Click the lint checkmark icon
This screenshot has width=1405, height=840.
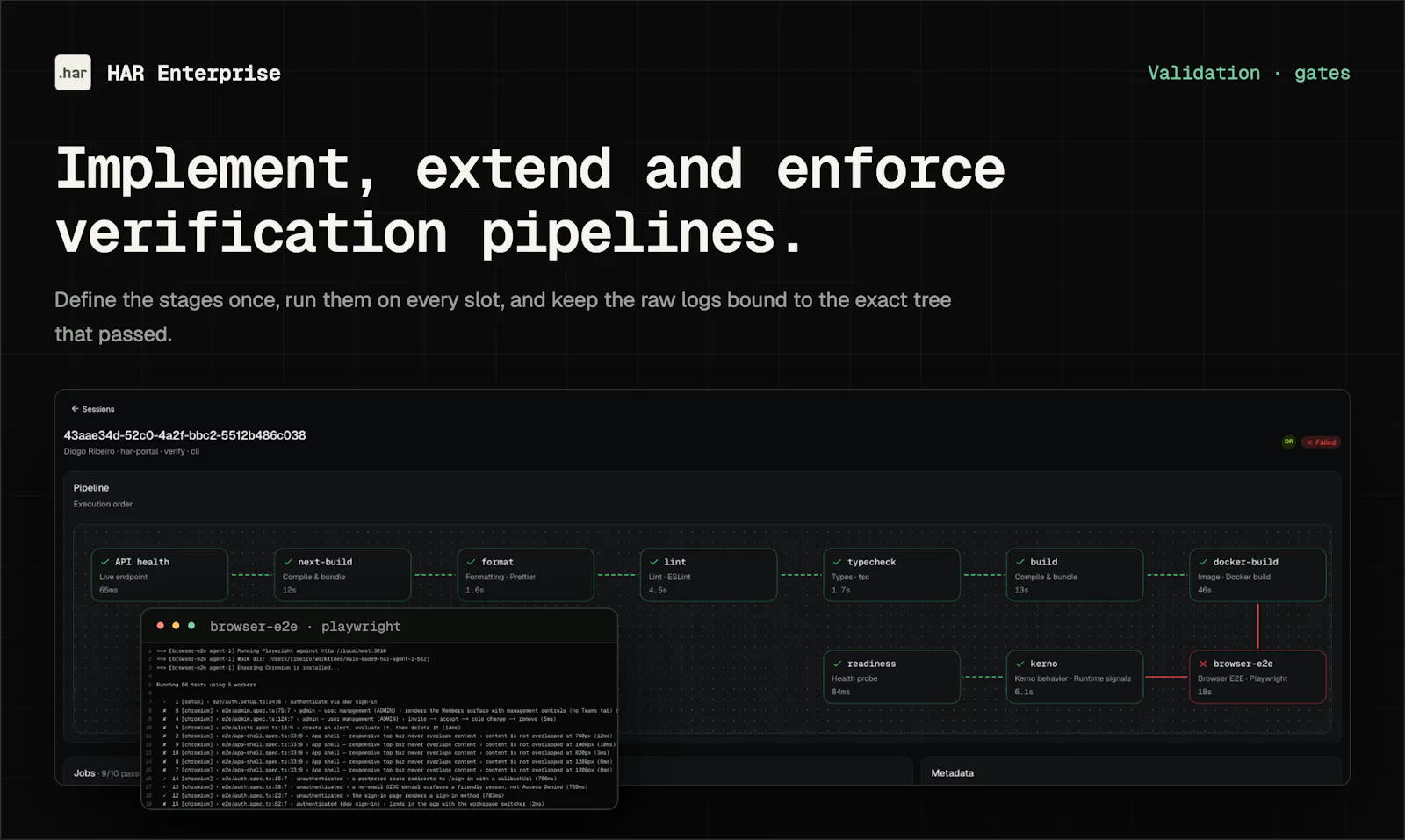(x=654, y=562)
